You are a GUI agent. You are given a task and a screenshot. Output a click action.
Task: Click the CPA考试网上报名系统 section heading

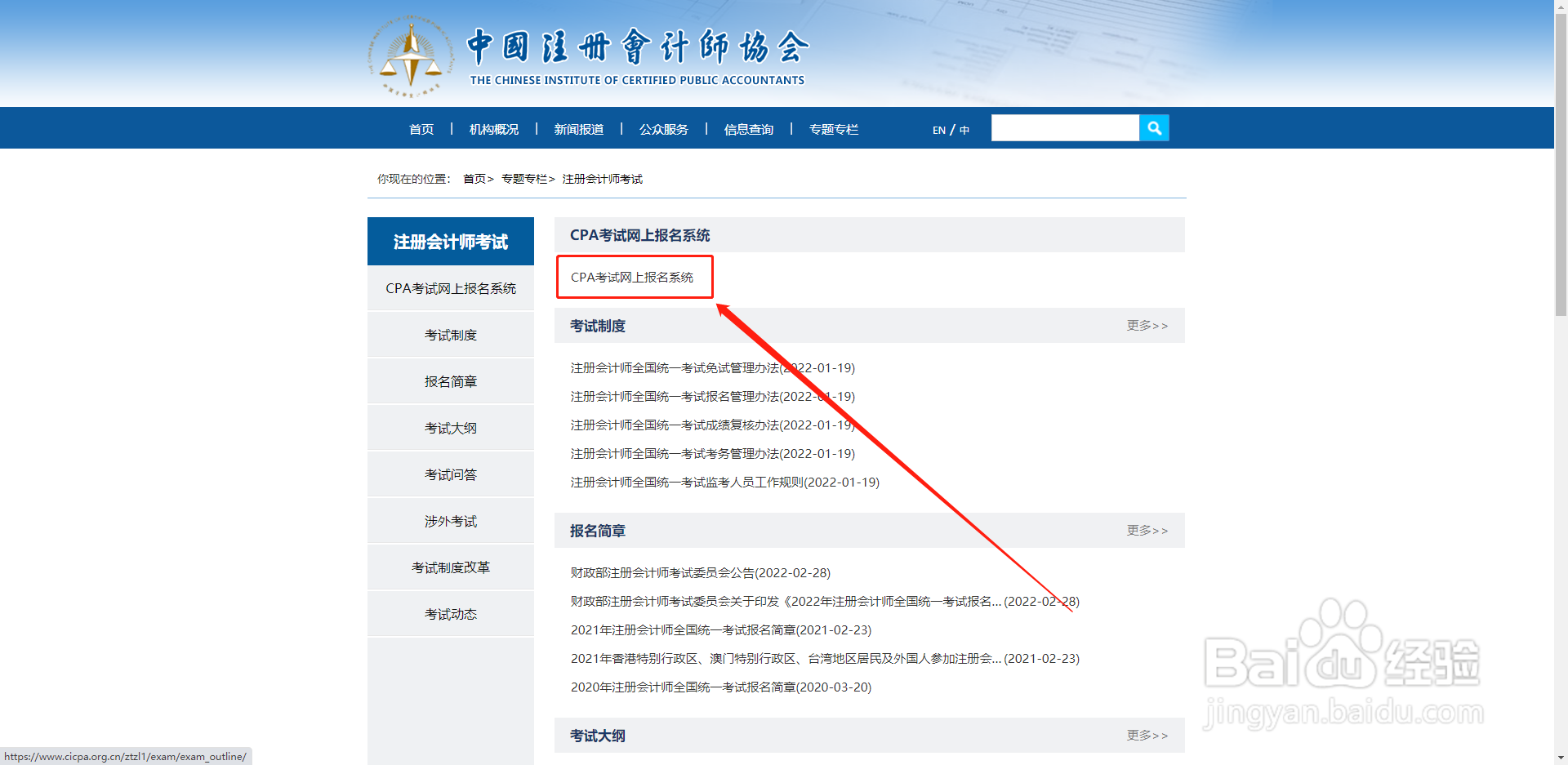pyautogui.click(x=640, y=235)
